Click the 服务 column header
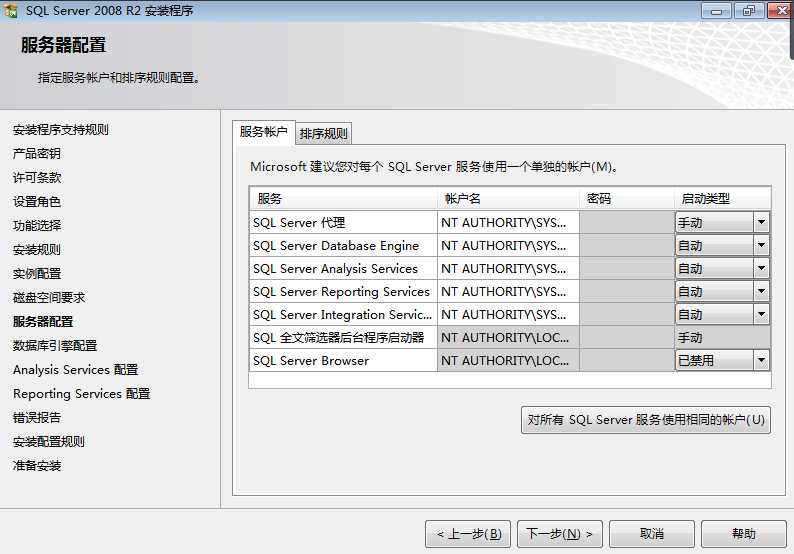The width and height of the screenshot is (794, 554). [x=343, y=199]
